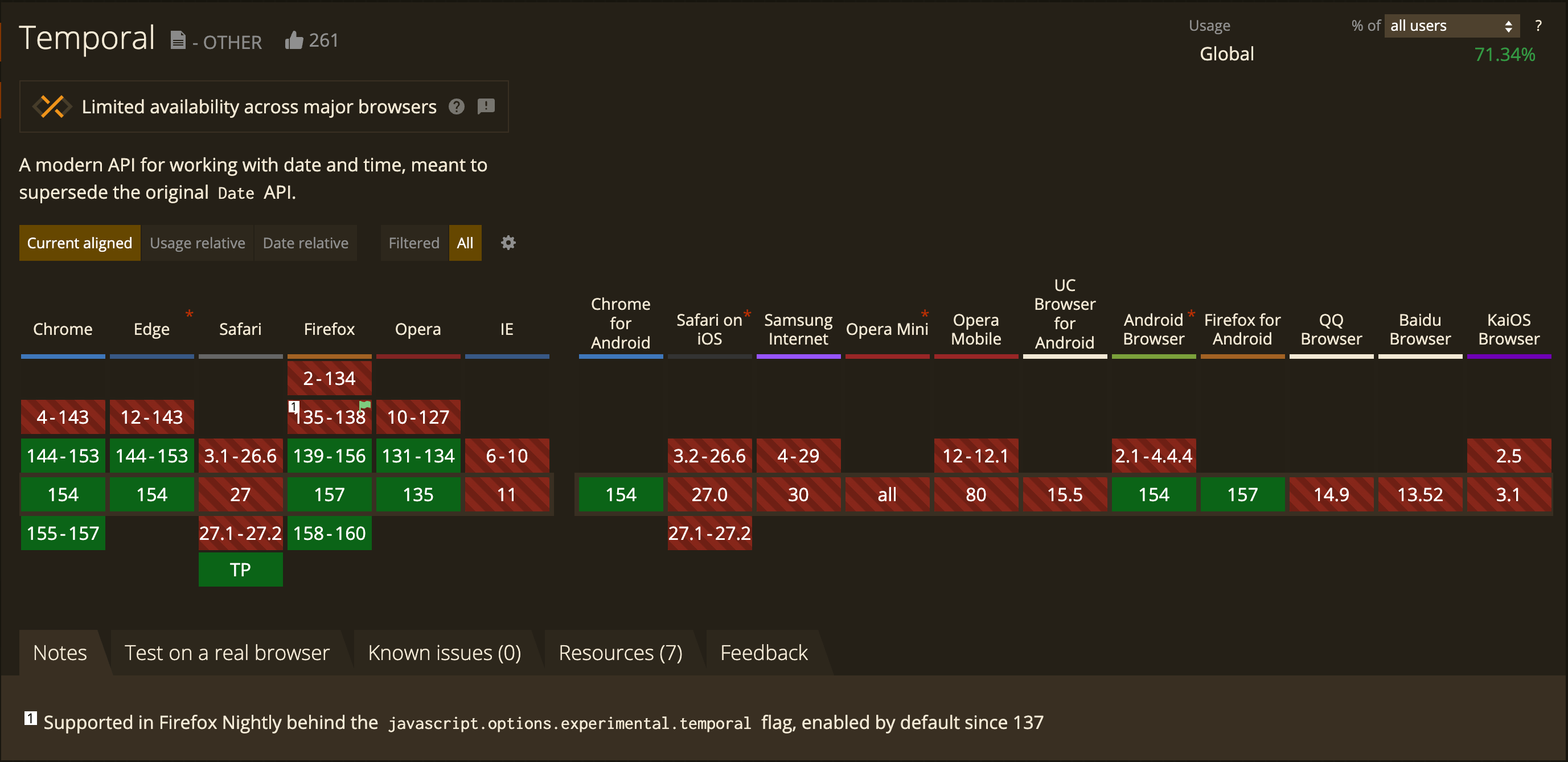
Task: Click the asterisk next to Android Browser
Action: pos(1191,314)
